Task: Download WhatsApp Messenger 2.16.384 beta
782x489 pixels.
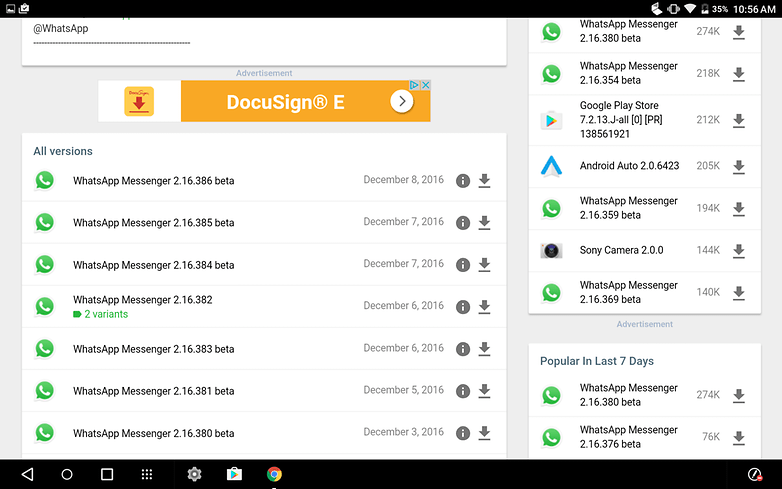Action: tap(484, 265)
